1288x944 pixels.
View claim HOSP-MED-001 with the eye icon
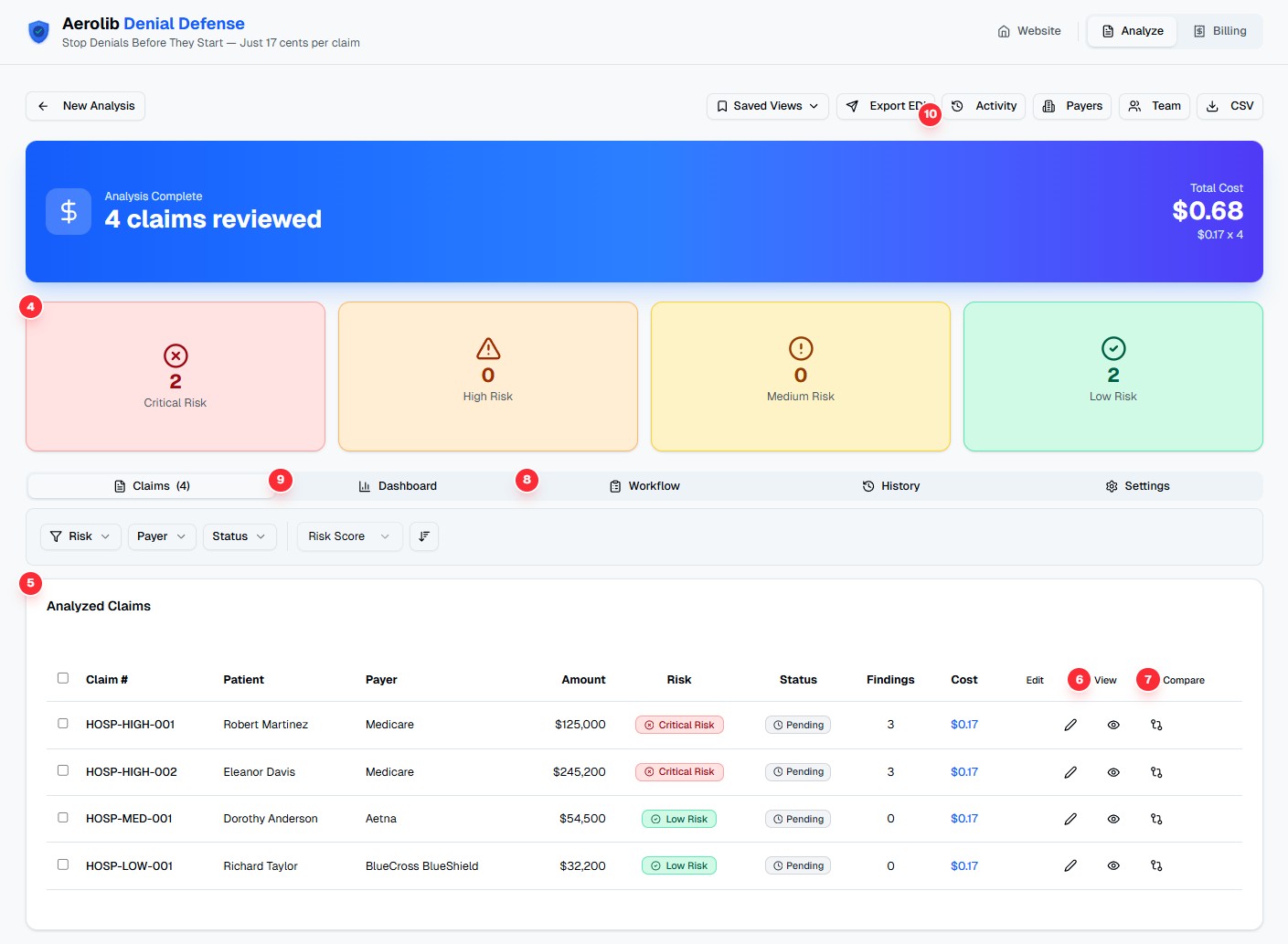coord(1112,819)
